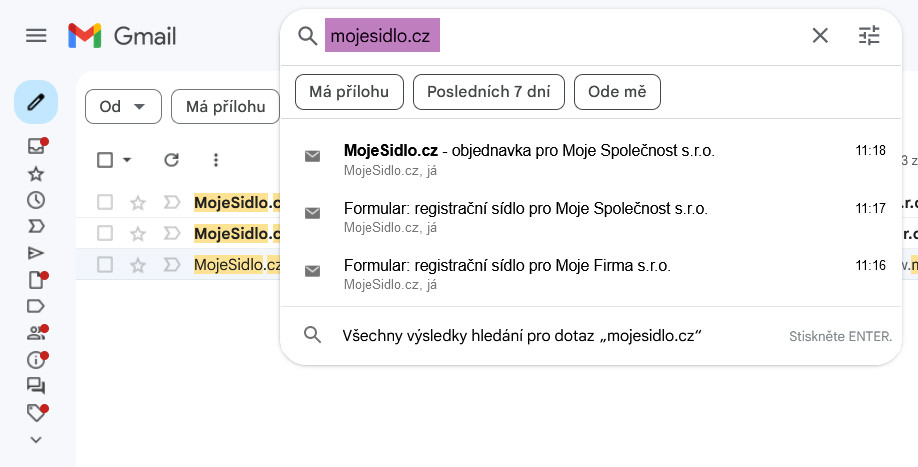Open suggestion registrační sídlo pro Moje Společnost
Screen dimensions: 918x467
coord(591,217)
